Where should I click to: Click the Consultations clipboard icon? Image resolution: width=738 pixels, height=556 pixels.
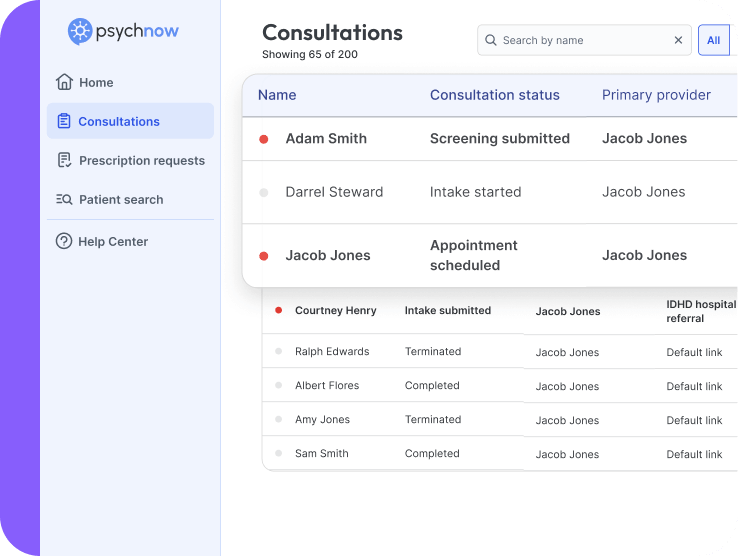64,121
